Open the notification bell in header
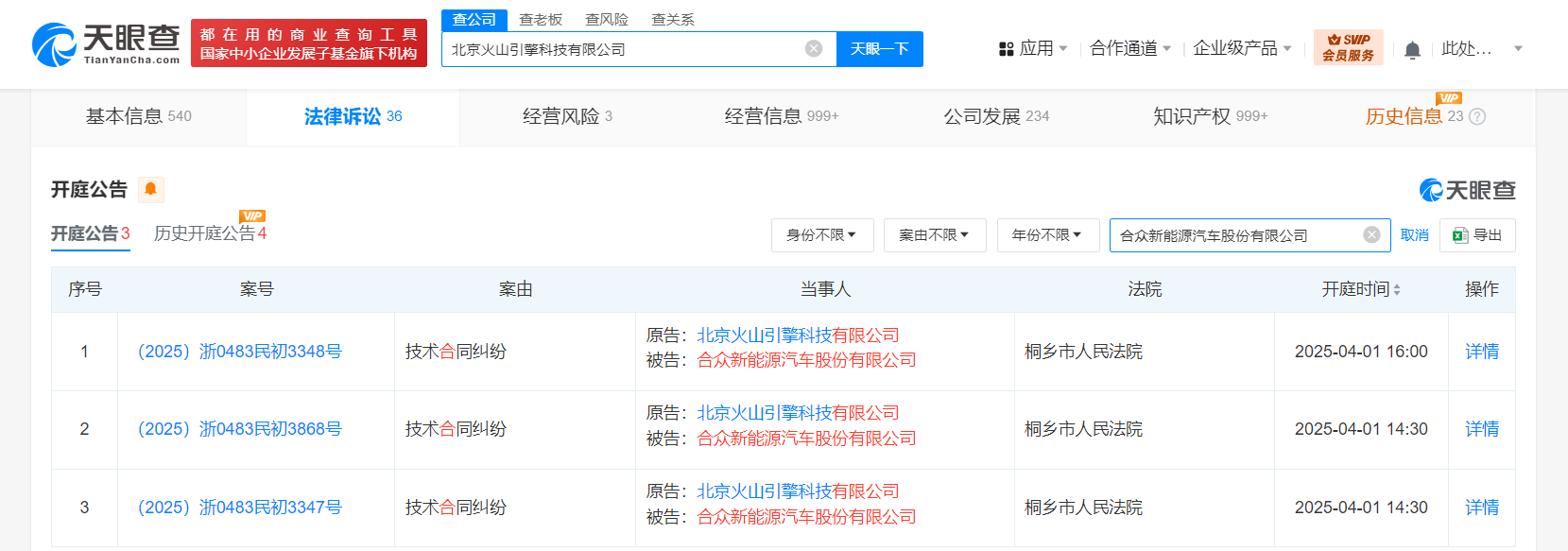This screenshot has width=1568, height=551. pos(1412,50)
